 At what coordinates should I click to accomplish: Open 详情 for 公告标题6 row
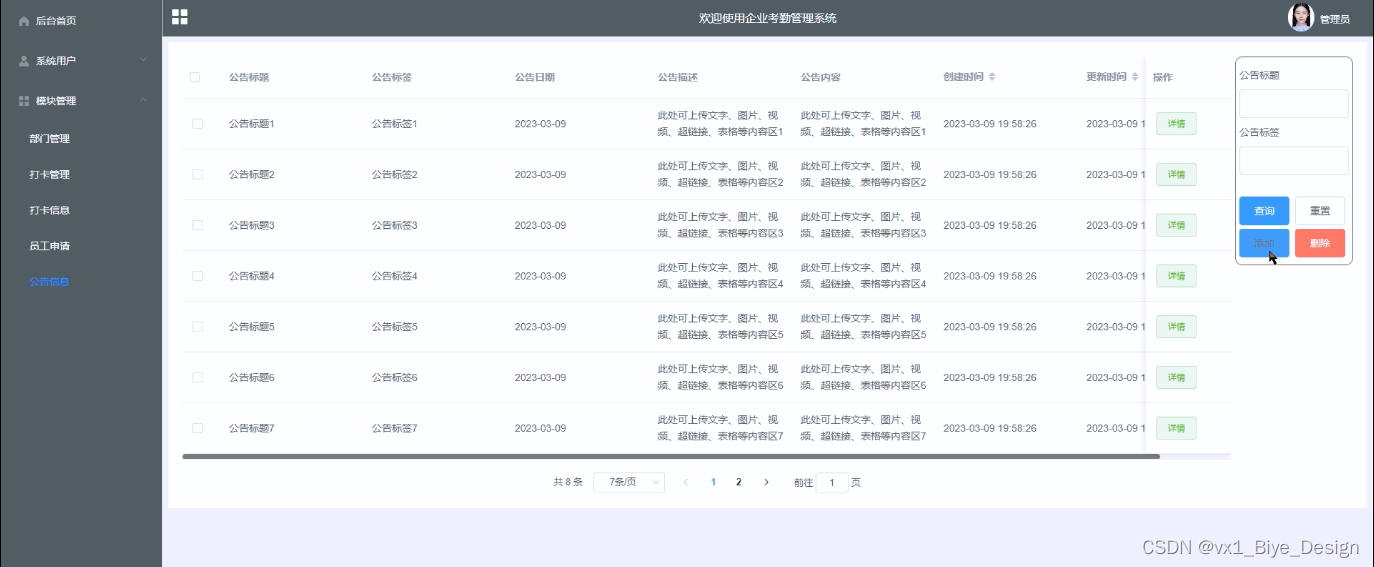pyautogui.click(x=1176, y=377)
